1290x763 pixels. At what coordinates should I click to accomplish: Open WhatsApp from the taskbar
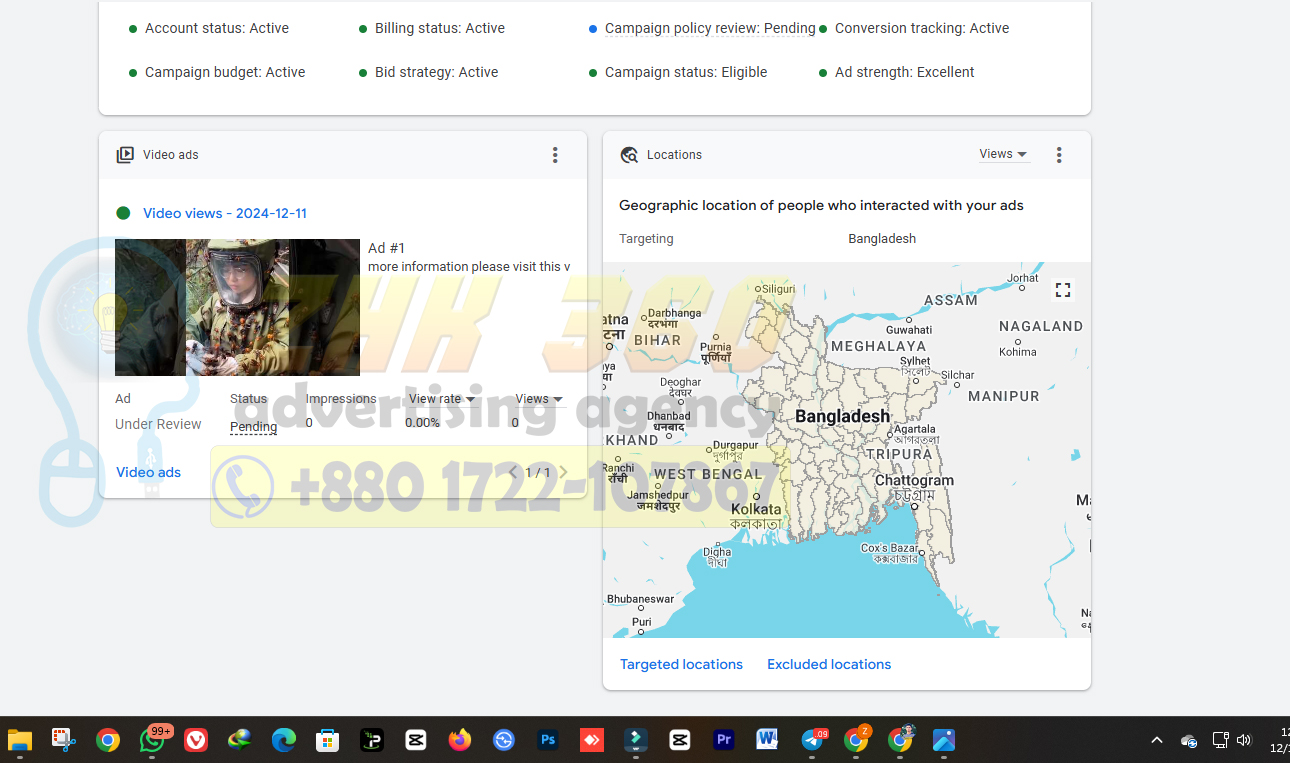click(x=152, y=740)
